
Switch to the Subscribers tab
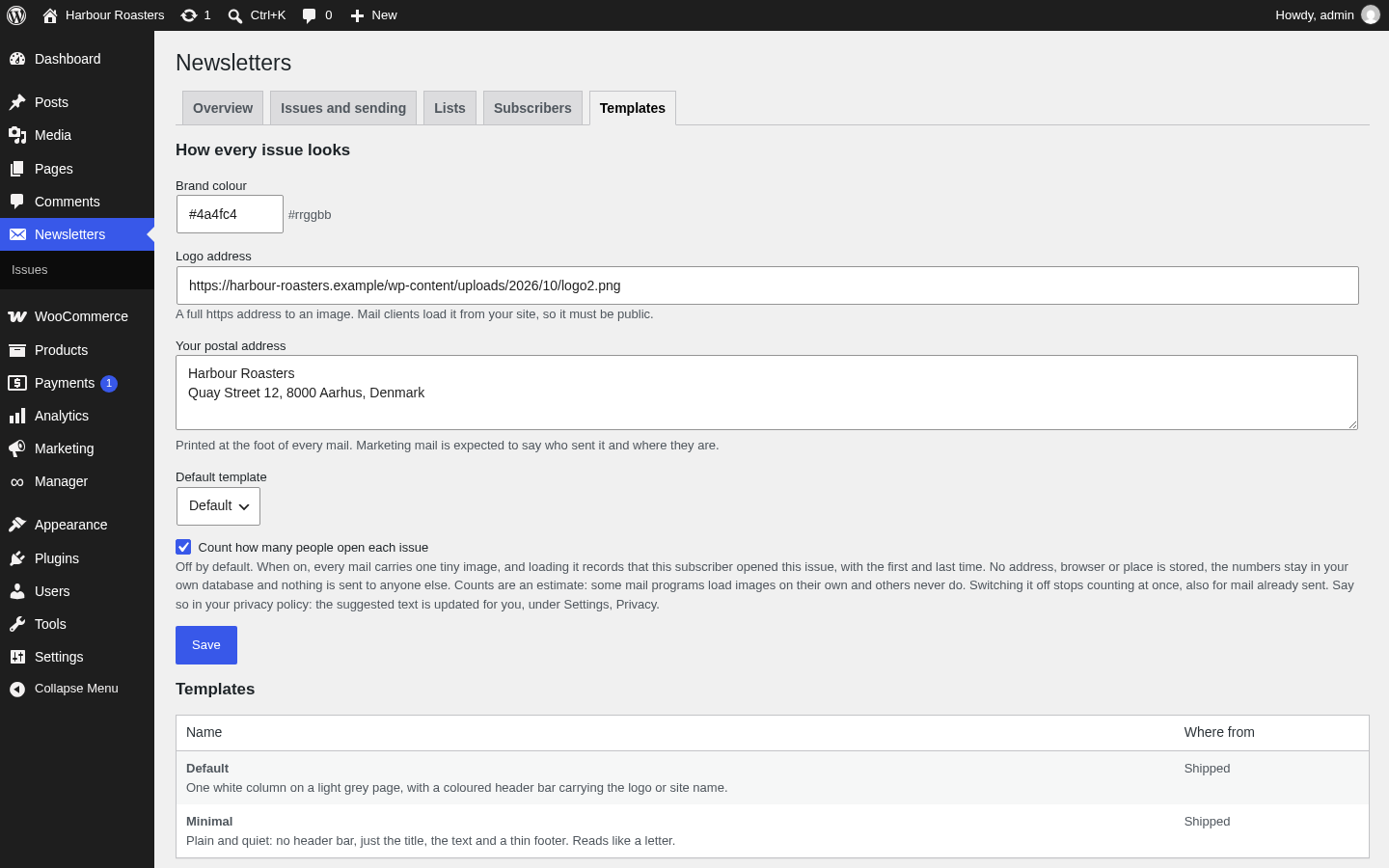(x=532, y=108)
